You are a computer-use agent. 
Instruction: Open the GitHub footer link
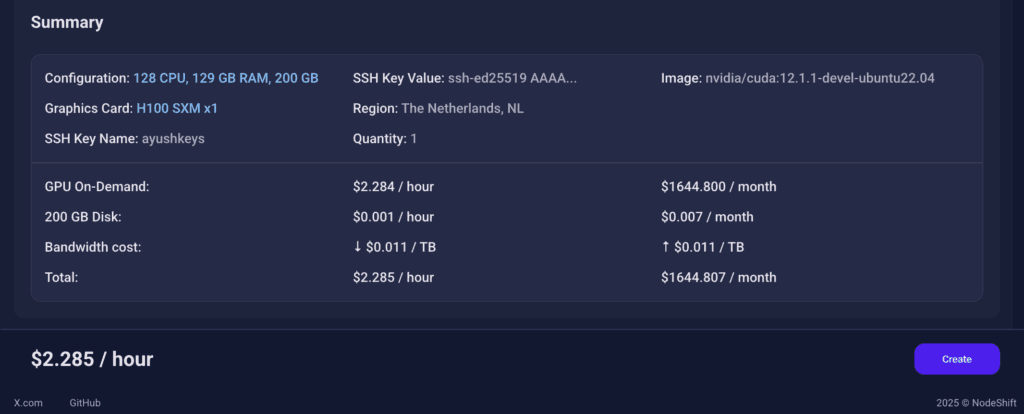point(85,403)
